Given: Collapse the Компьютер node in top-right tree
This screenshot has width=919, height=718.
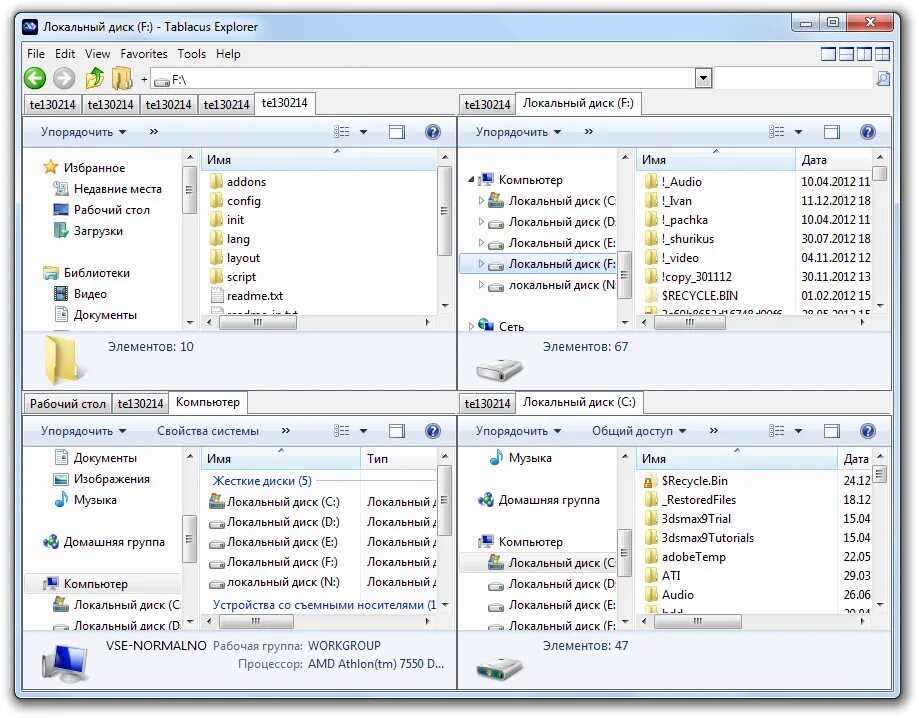Looking at the screenshot, I should [471, 179].
